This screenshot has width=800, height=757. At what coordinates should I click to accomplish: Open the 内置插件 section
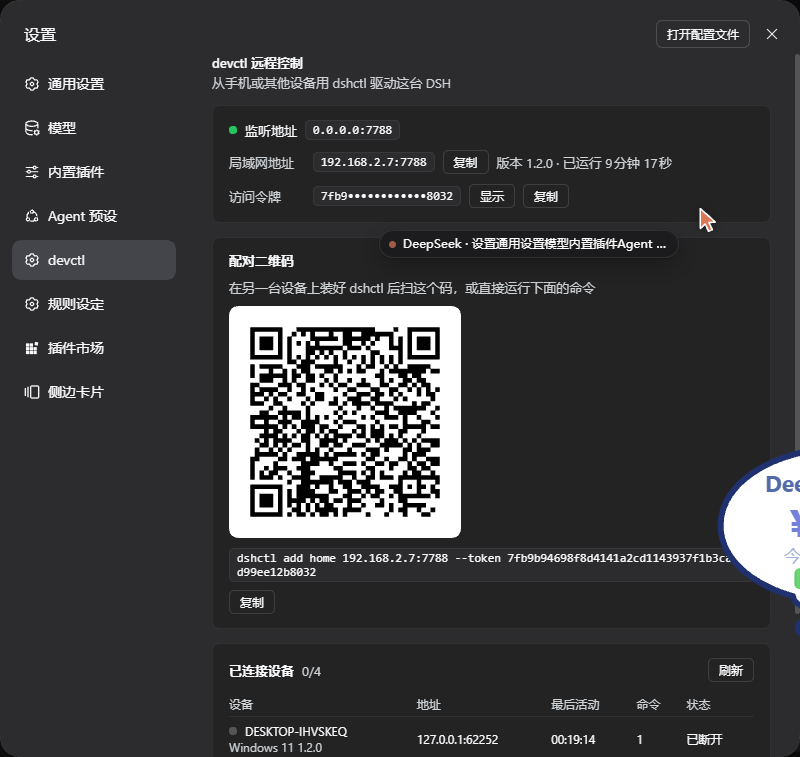pos(94,172)
